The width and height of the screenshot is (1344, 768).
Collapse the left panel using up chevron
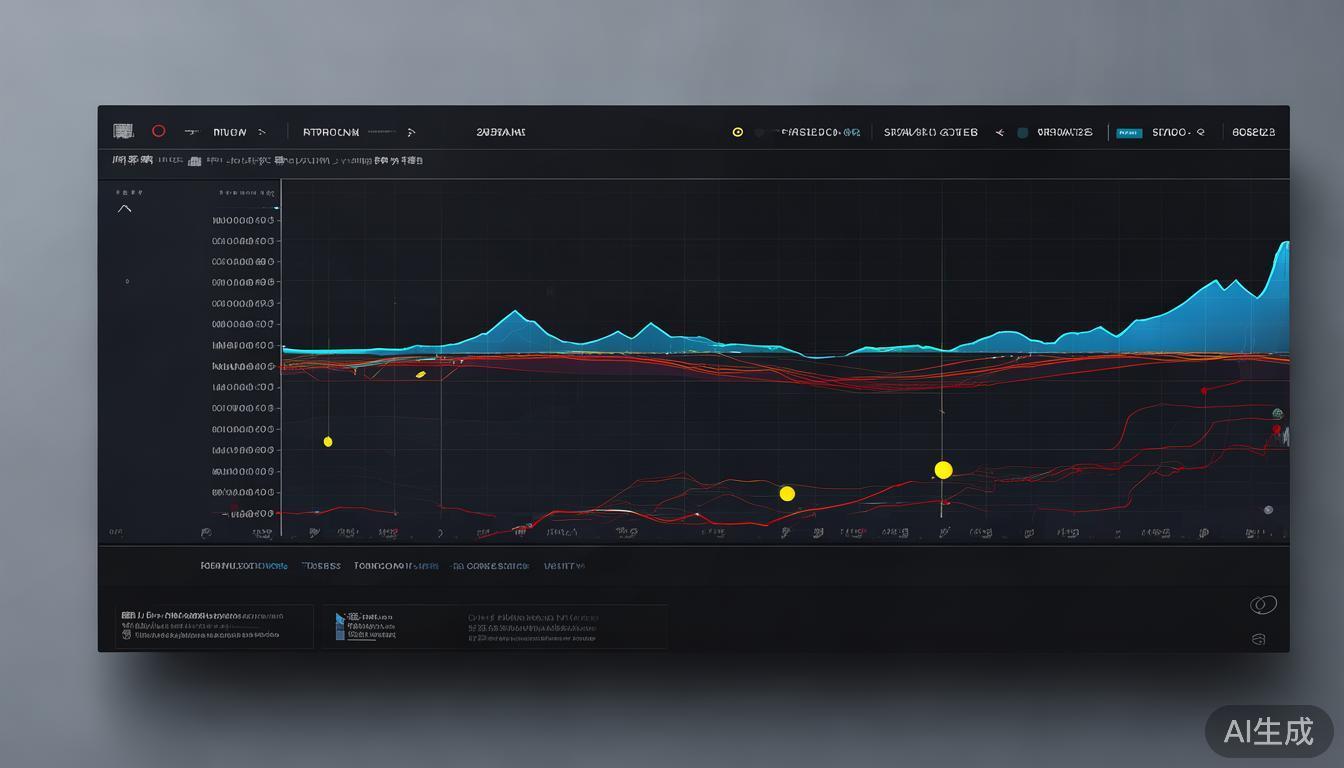(125, 209)
